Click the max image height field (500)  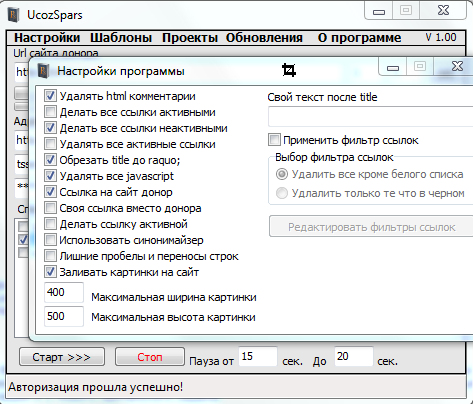64,316
